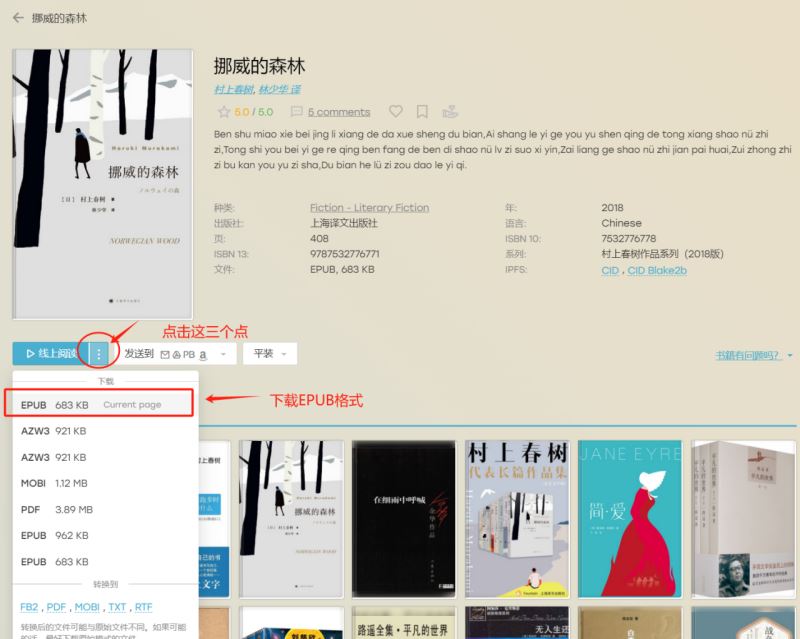
Task: Choose the last EPUB 683 KB entry
Action: pos(105,561)
